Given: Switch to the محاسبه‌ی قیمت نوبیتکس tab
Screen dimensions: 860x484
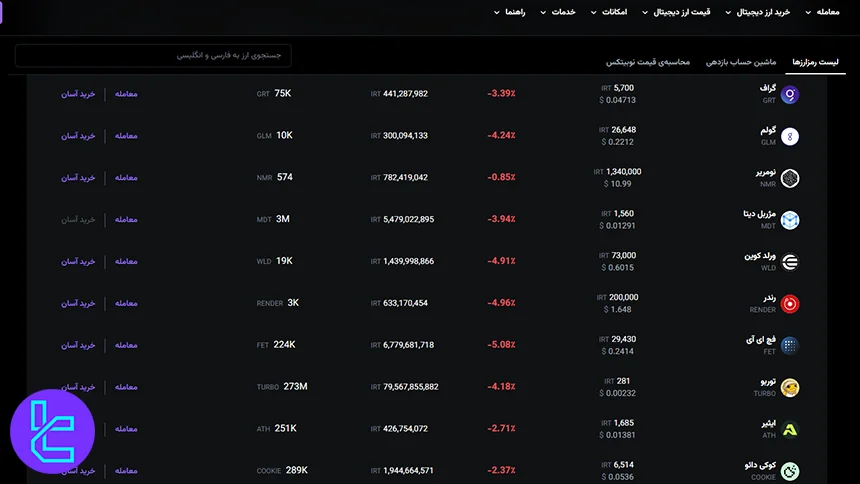Looking at the screenshot, I should pyautogui.click(x=647, y=62).
